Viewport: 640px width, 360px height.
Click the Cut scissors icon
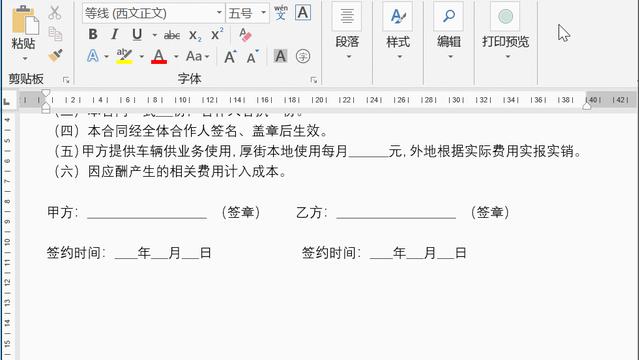pyautogui.click(x=55, y=13)
